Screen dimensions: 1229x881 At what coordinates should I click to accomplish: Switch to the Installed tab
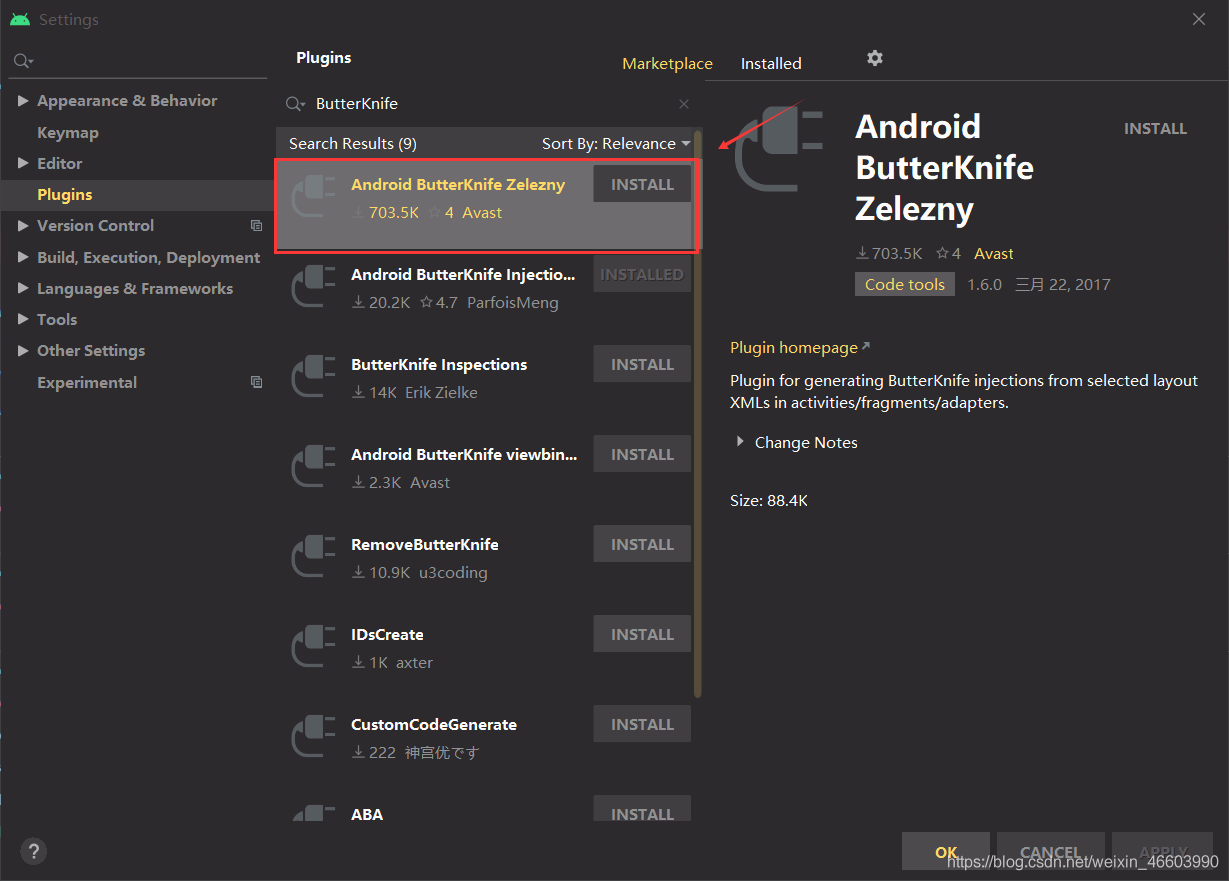tap(771, 63)
